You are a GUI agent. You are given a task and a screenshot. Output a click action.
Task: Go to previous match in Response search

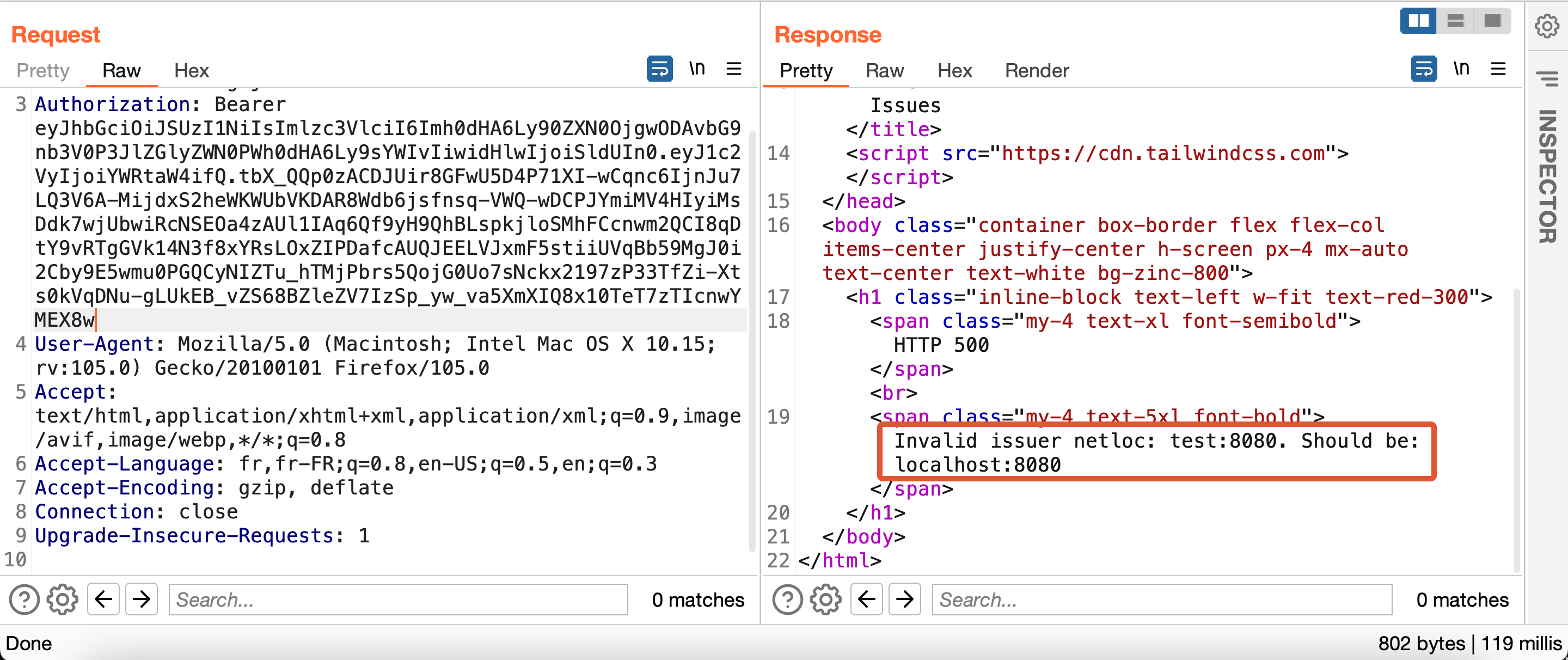coord(867,599)
